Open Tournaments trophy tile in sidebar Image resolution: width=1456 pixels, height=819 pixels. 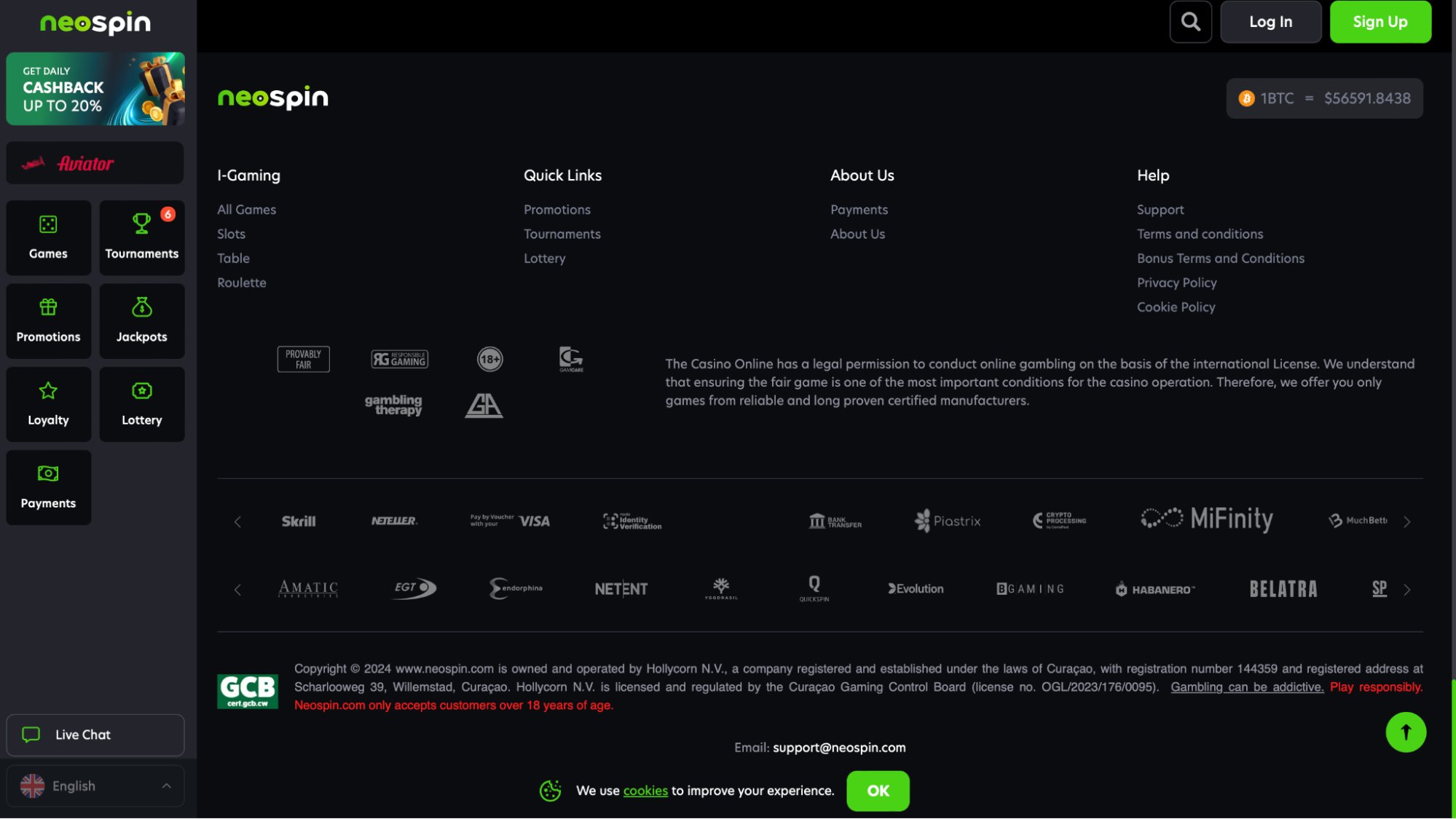pos(142,238)
